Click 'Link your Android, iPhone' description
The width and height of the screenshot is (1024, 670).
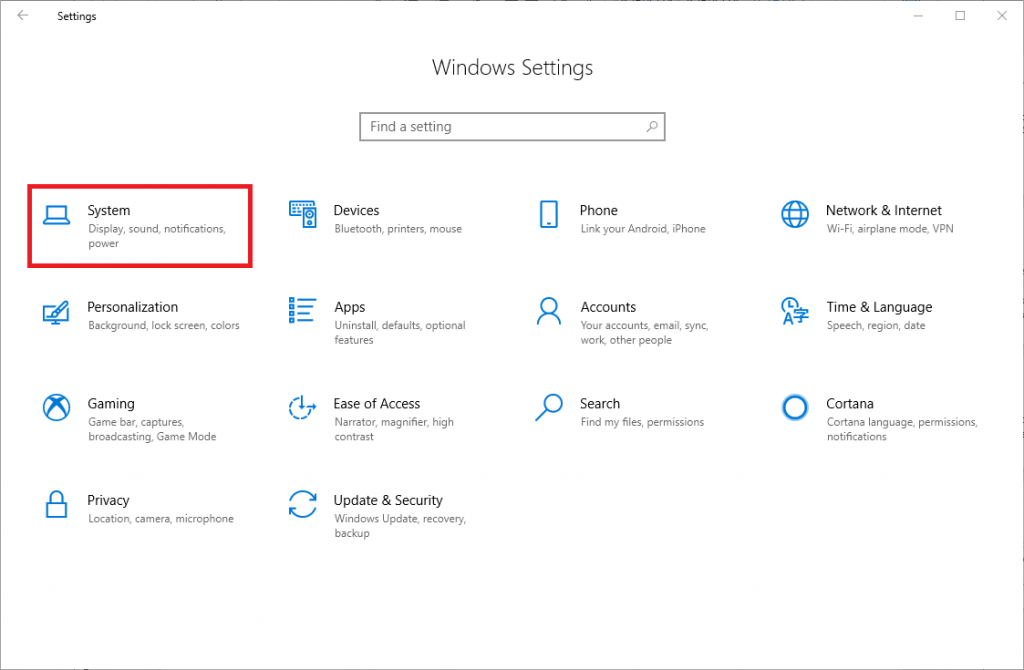(x=643, y=229)
